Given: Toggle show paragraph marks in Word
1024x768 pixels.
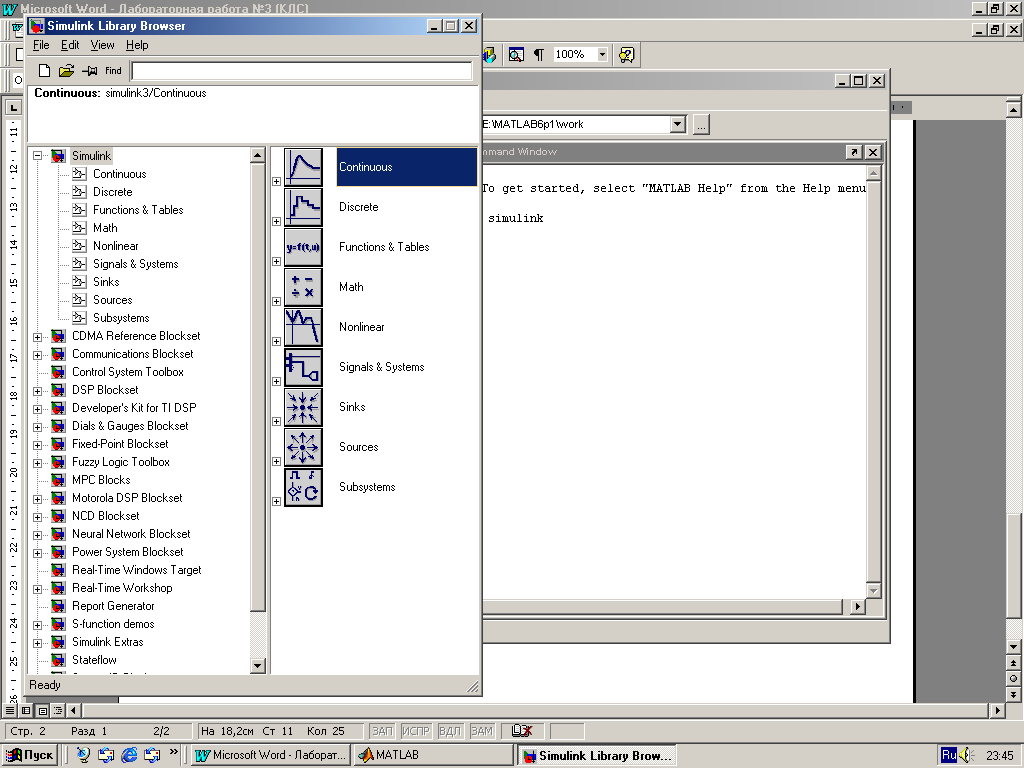Looking at the screenshot, I should [539, 55].
